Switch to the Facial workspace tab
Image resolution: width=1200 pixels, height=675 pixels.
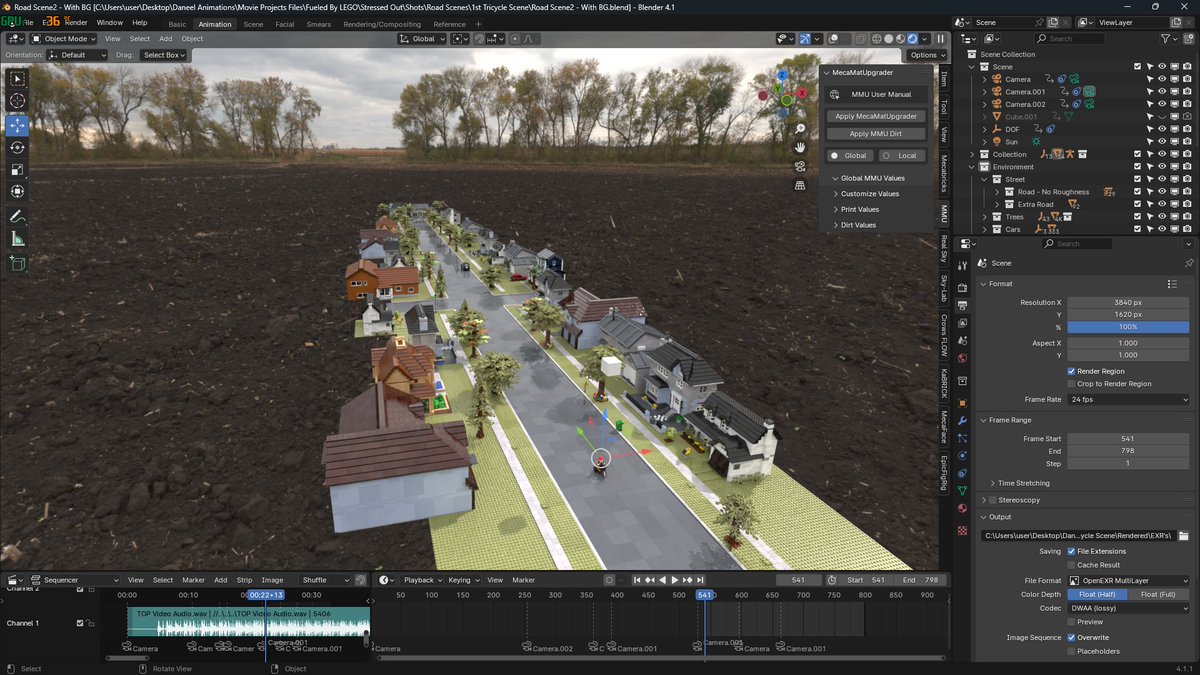[285, 24]
